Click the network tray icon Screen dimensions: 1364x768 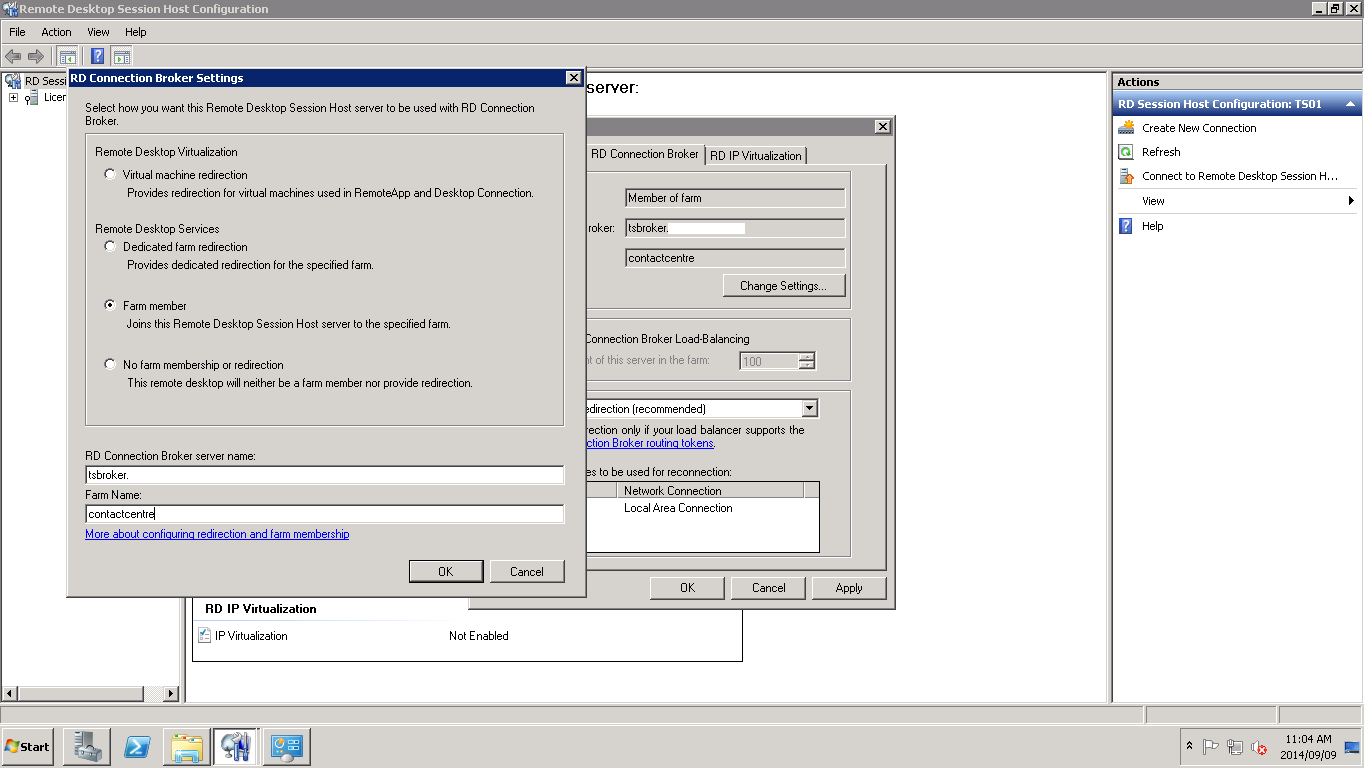[1235, 746]
